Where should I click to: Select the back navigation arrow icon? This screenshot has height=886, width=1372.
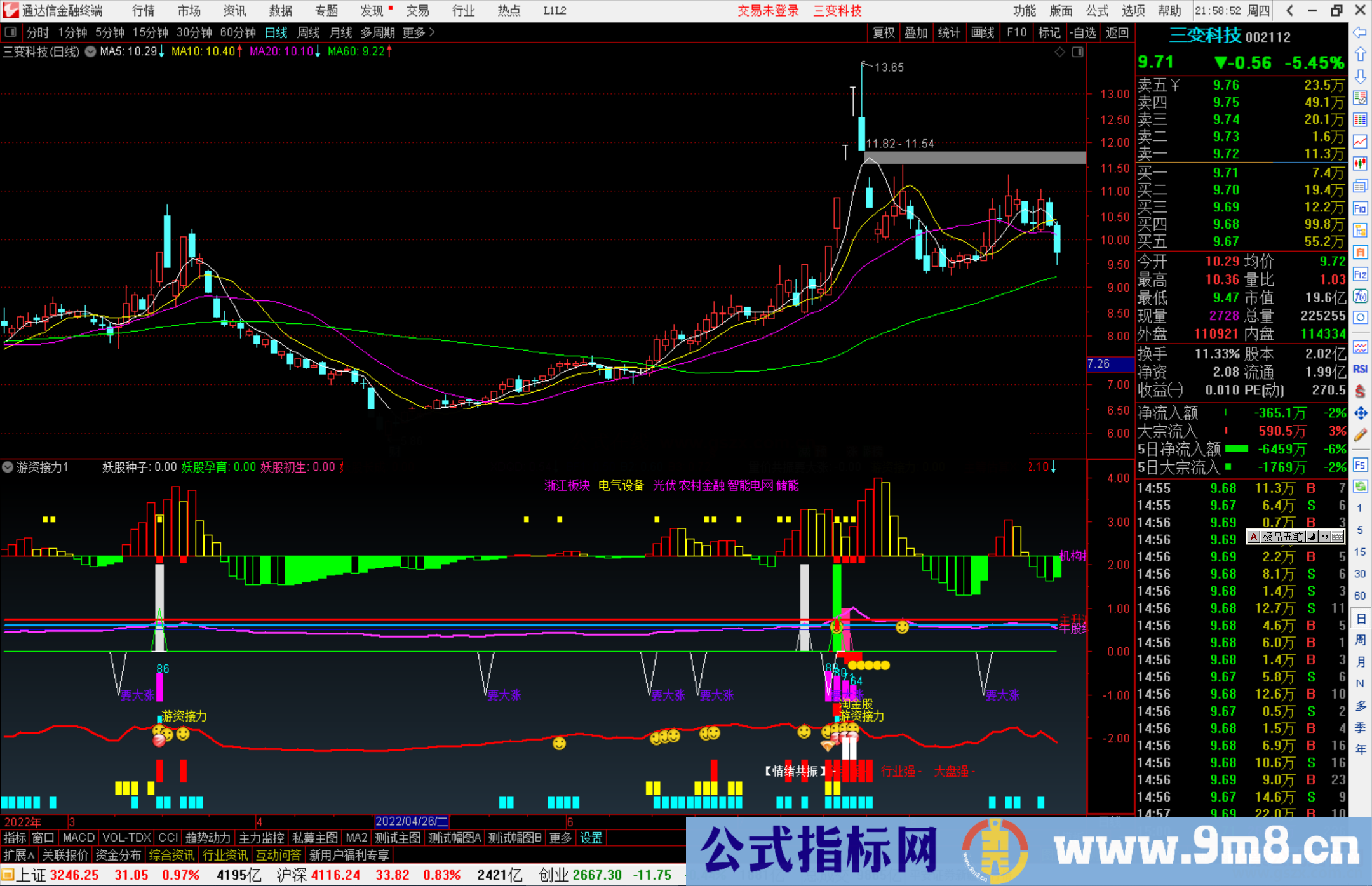[1361, 33]
